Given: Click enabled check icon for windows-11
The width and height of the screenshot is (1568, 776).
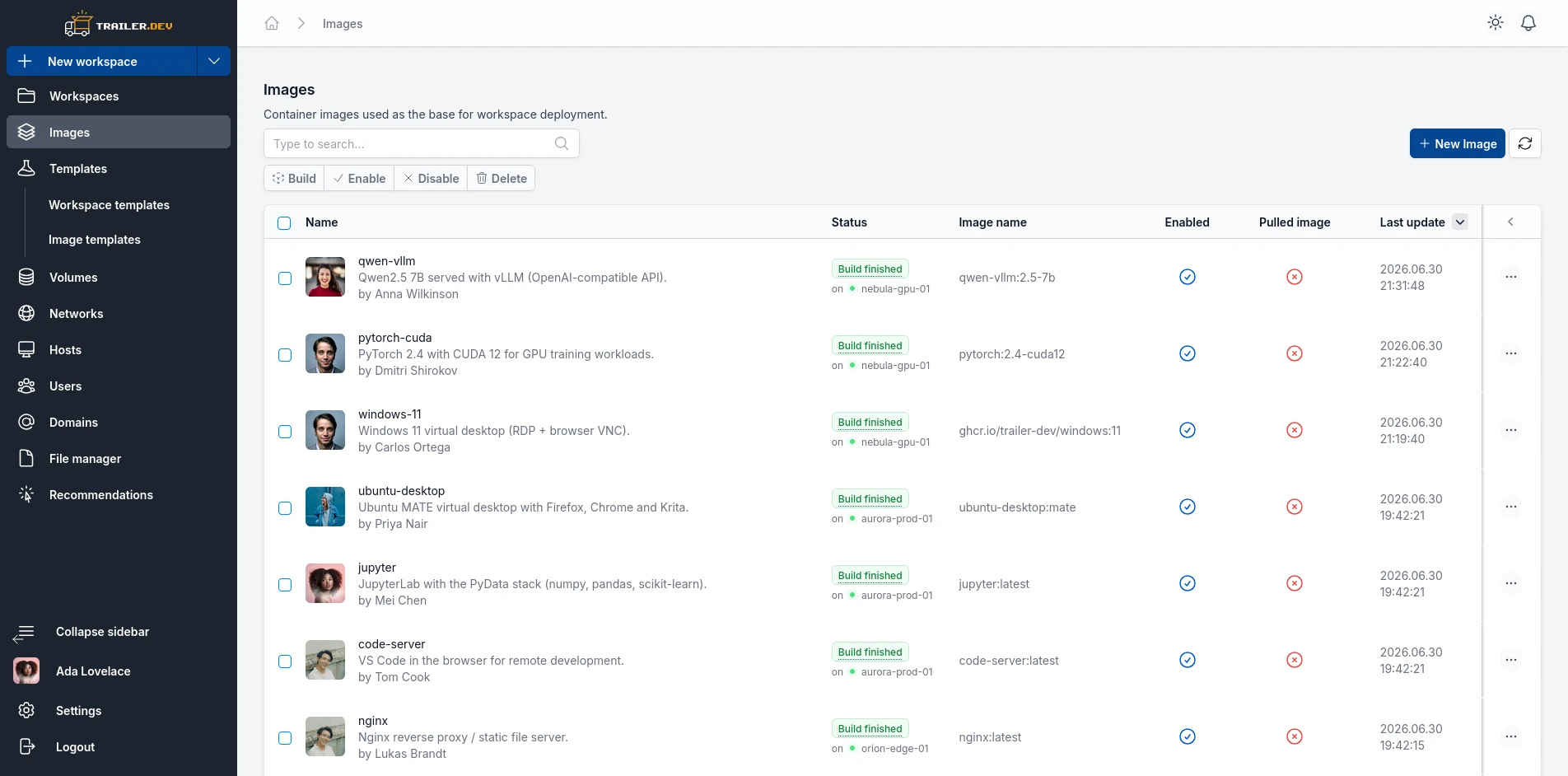Looking at the screenshot, I should point(1188,430).
